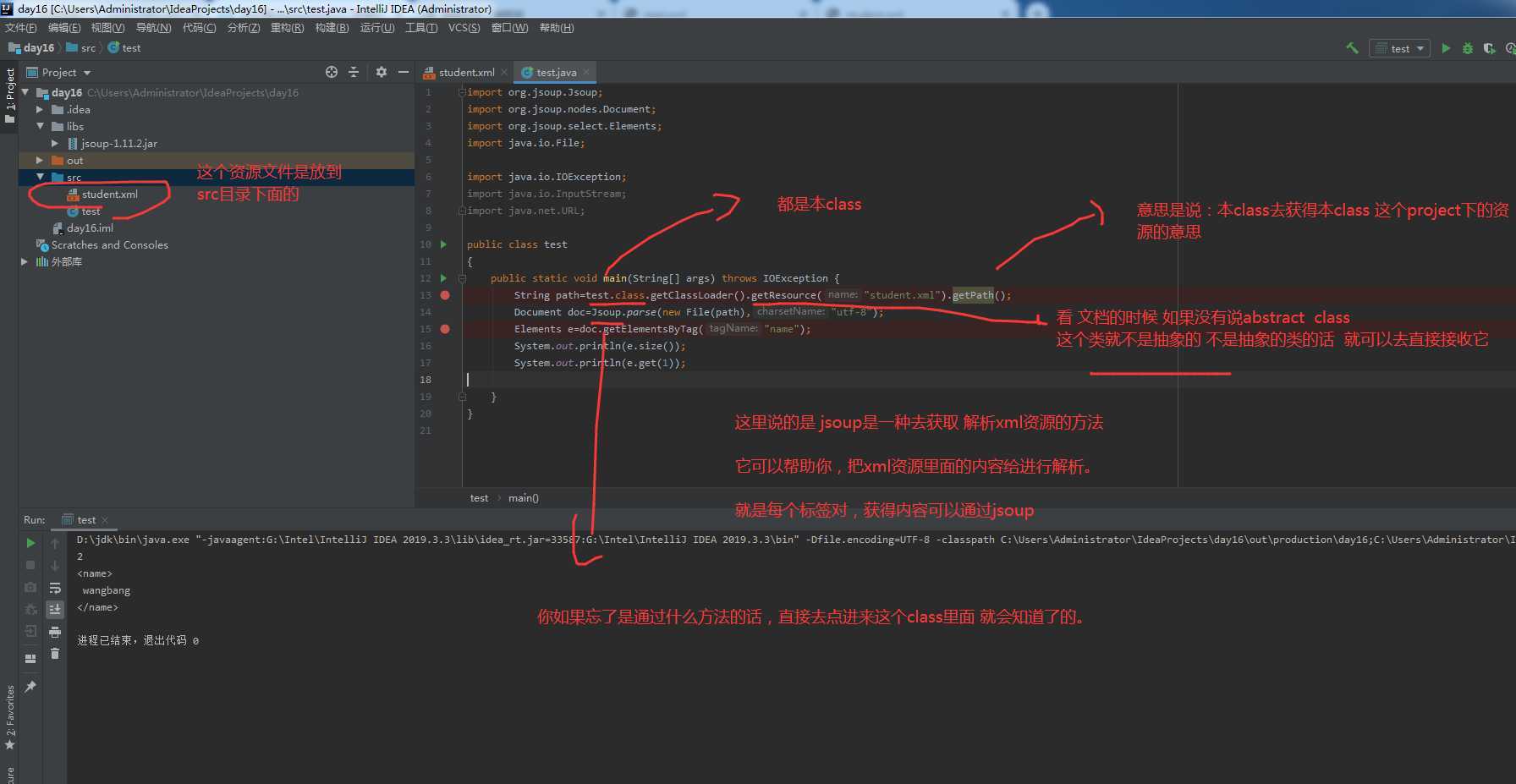The image size is (1516, 784).
Task: Click the getResource call on line 13
Action: pos(783,295)
